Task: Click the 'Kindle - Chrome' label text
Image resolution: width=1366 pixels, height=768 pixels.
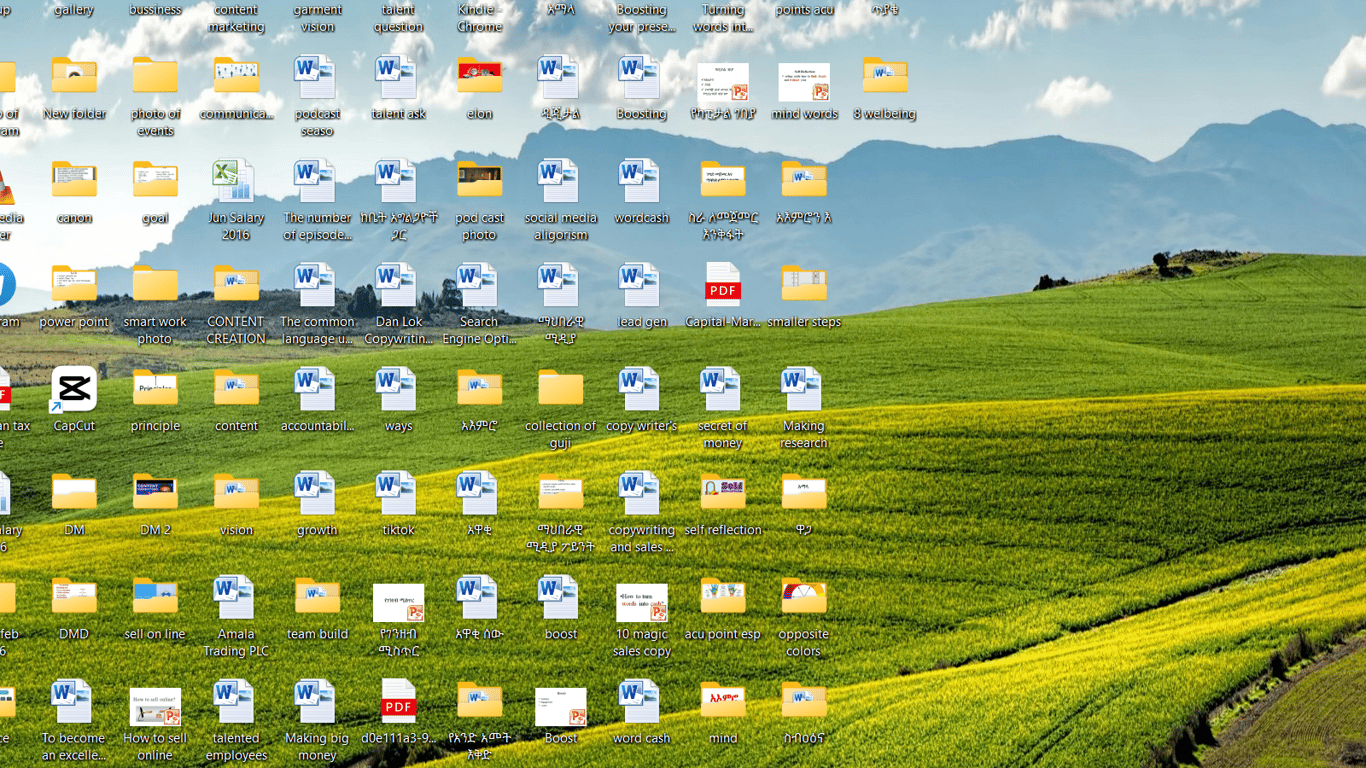Action: 479,18
